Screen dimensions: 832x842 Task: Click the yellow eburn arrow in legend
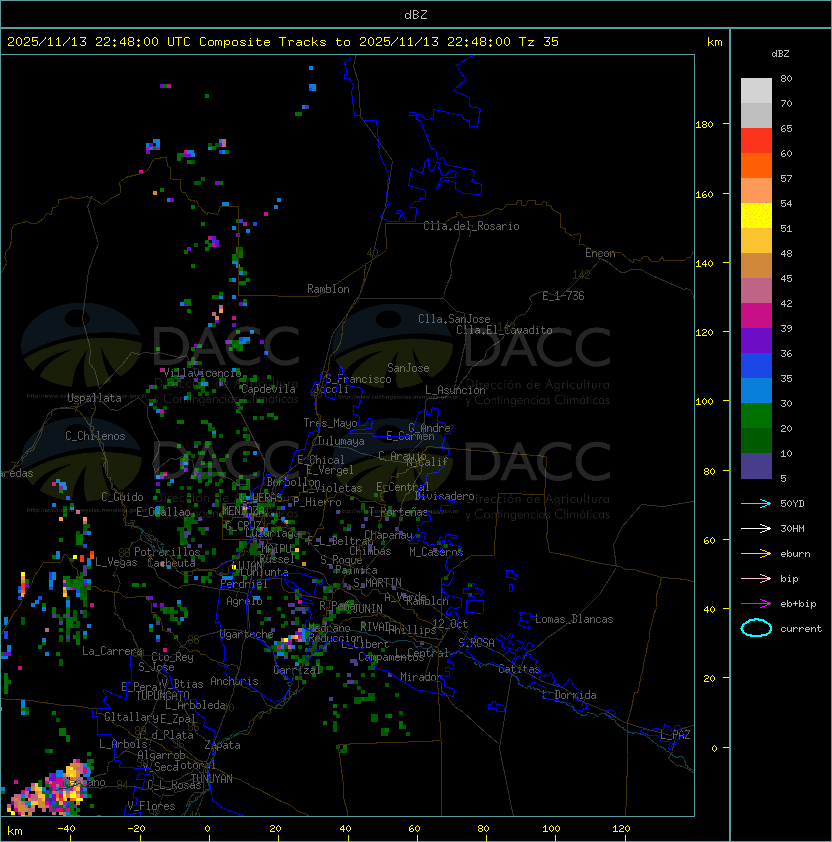[756, 554]
